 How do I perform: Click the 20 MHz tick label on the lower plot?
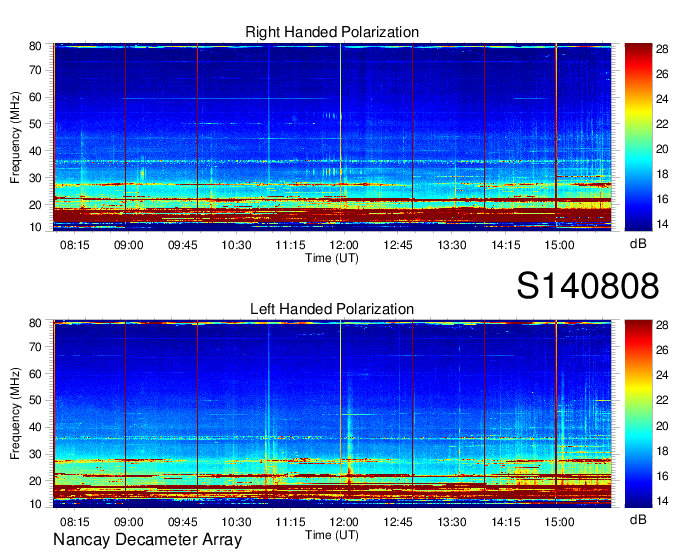(x=36, y=481)
